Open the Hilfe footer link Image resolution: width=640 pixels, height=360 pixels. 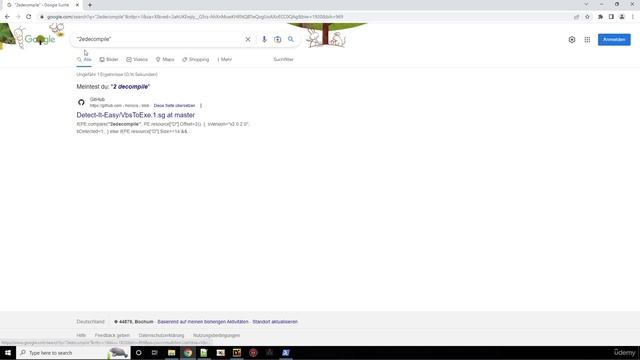point(81,336)
